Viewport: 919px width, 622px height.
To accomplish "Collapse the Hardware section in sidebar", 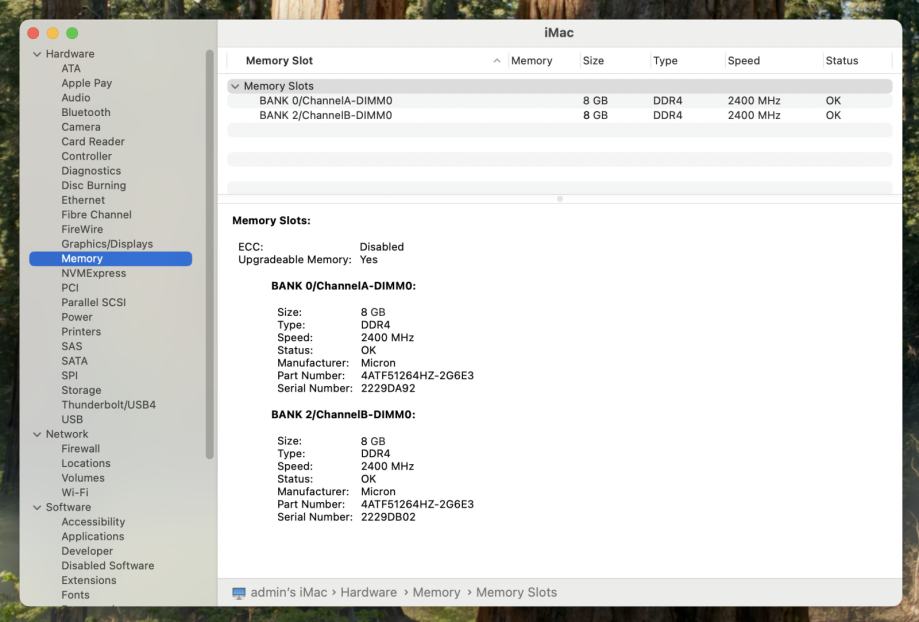I will pos(37,54).
